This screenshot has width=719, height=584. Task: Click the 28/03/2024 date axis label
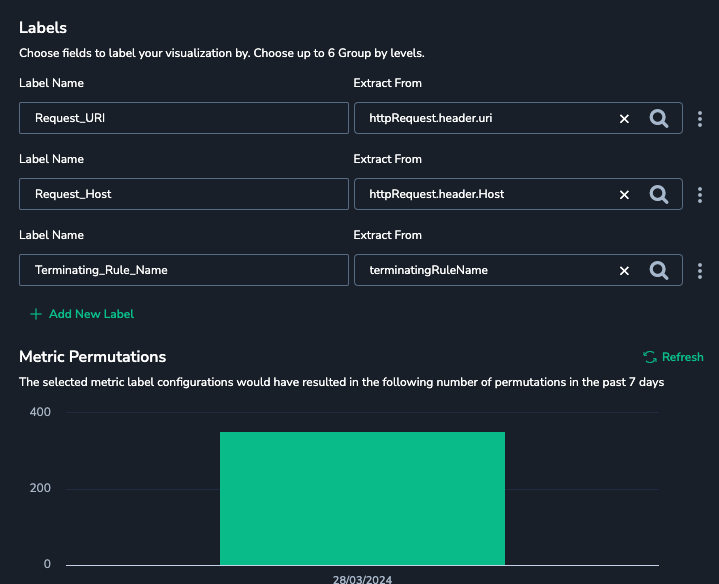tap(362, 578)
